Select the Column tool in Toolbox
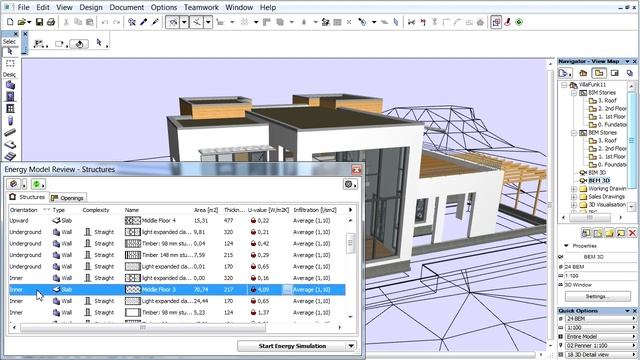This screenshot has width=640, height=360. (x=10, y=120)
